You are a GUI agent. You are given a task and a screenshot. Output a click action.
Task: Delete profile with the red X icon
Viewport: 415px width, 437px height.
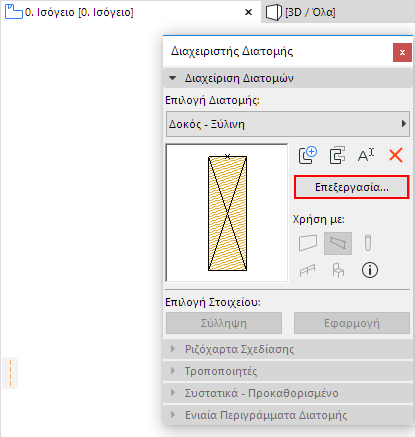click(396, 155)
